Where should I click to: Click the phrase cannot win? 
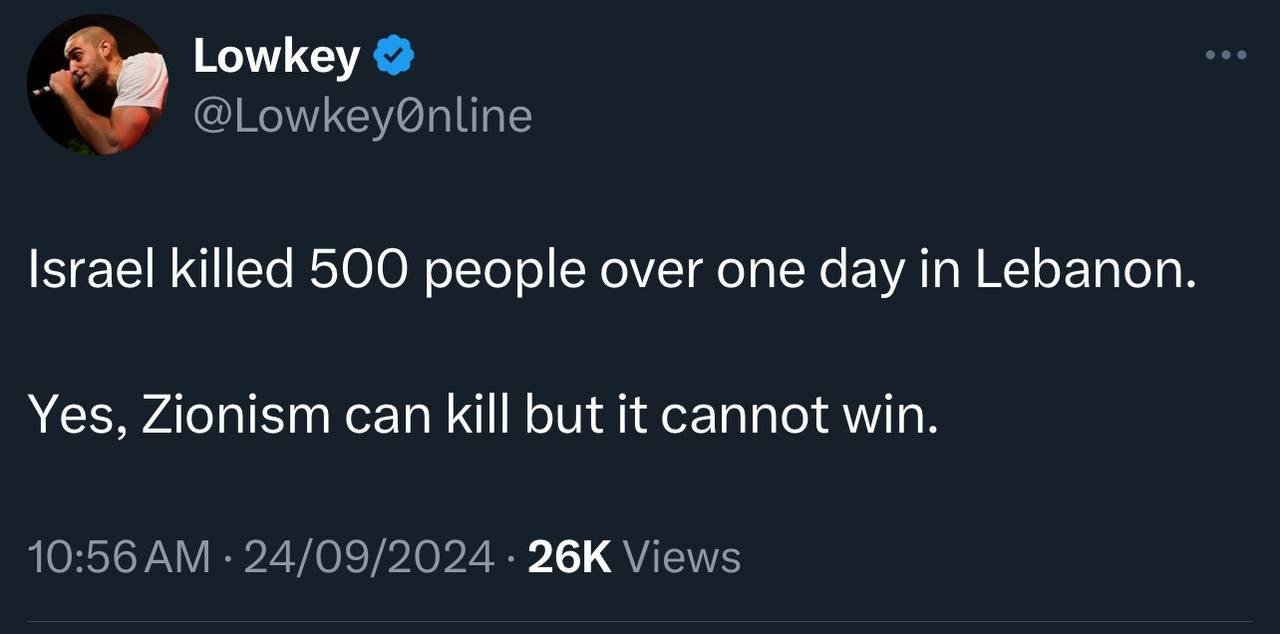800,414
